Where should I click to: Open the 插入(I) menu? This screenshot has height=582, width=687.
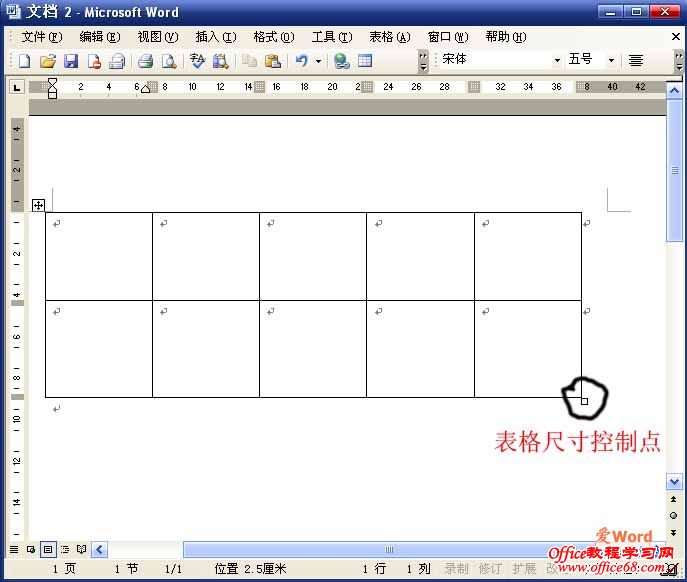216,37
